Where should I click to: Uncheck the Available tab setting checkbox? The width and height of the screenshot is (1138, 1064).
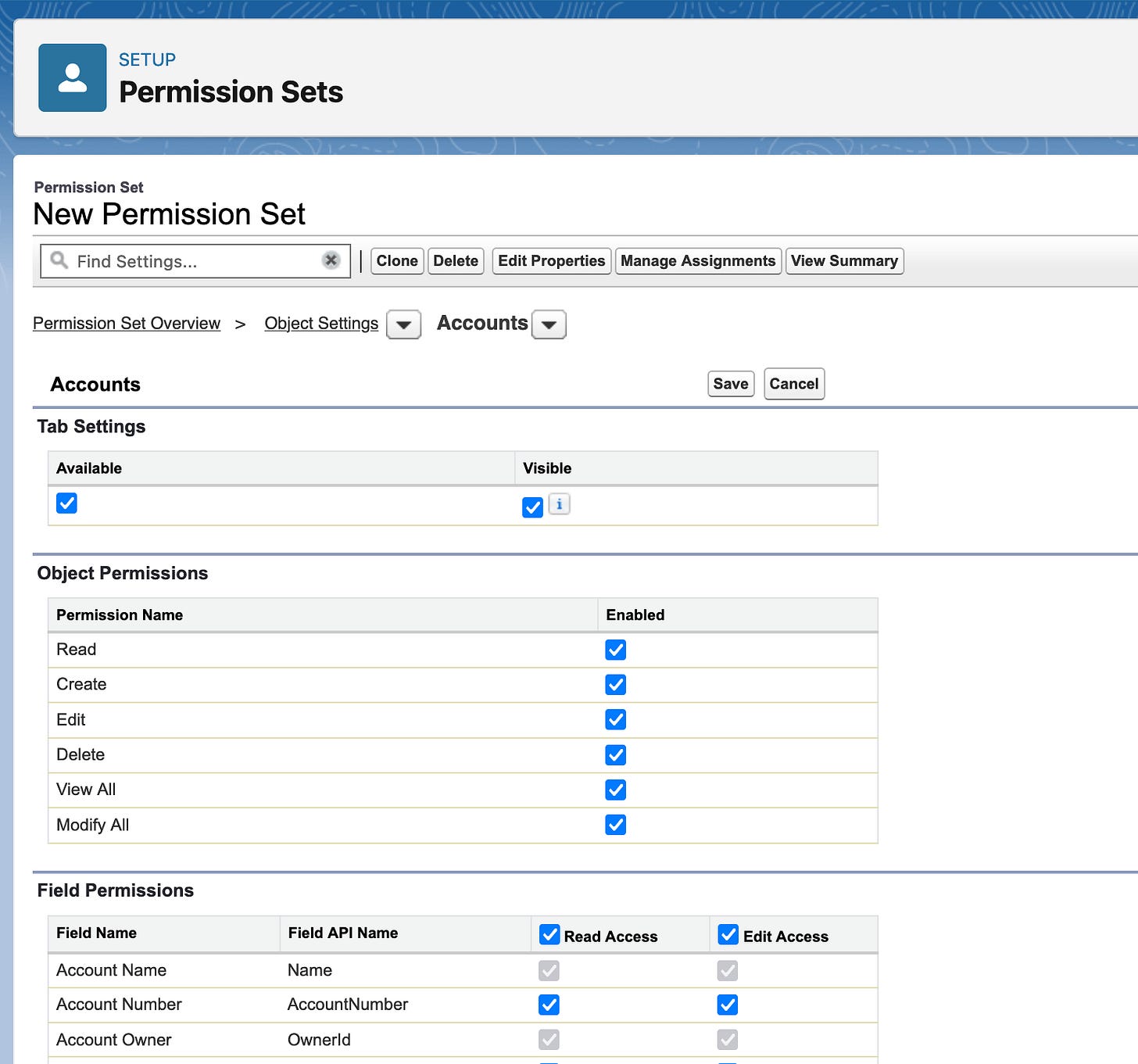point(67,503)
